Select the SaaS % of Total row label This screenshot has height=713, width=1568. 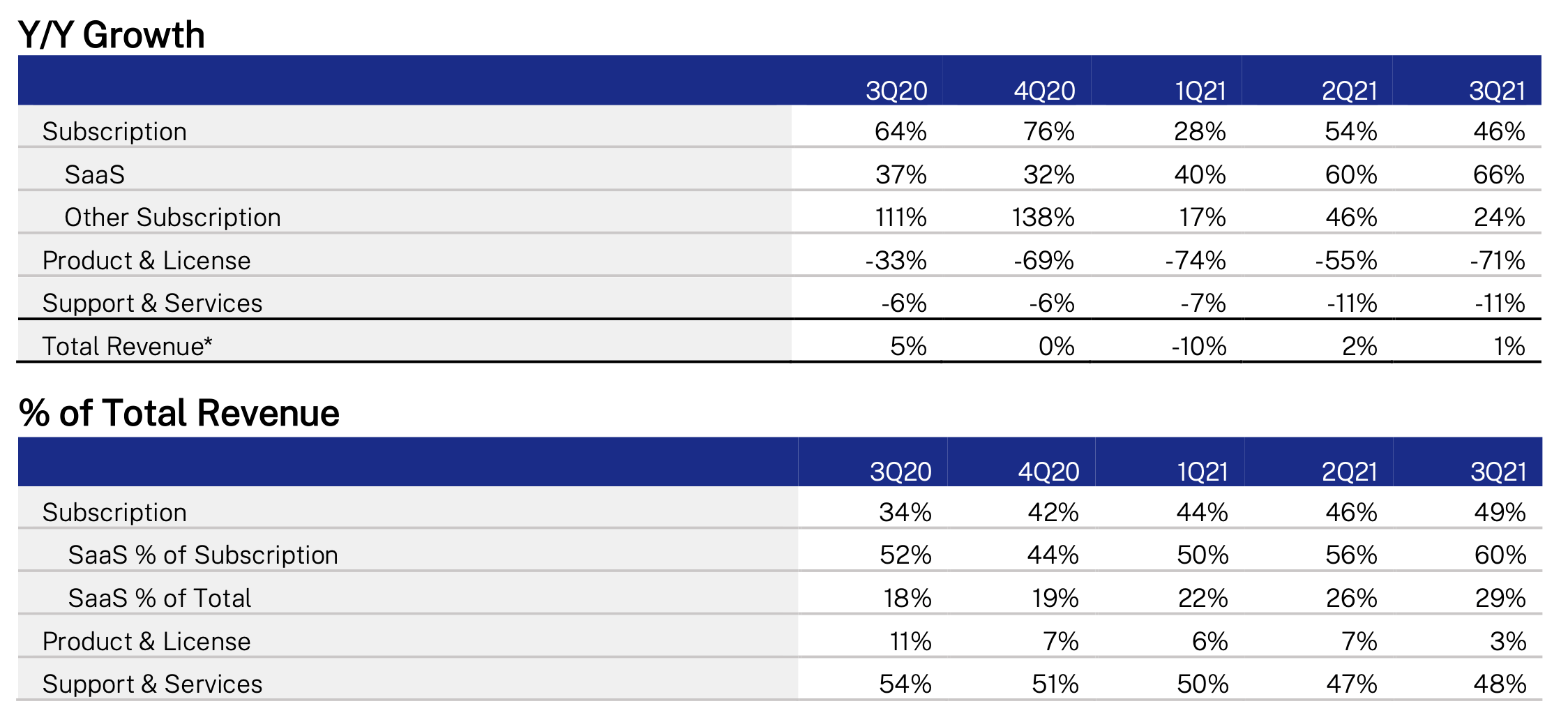point(159,599)
